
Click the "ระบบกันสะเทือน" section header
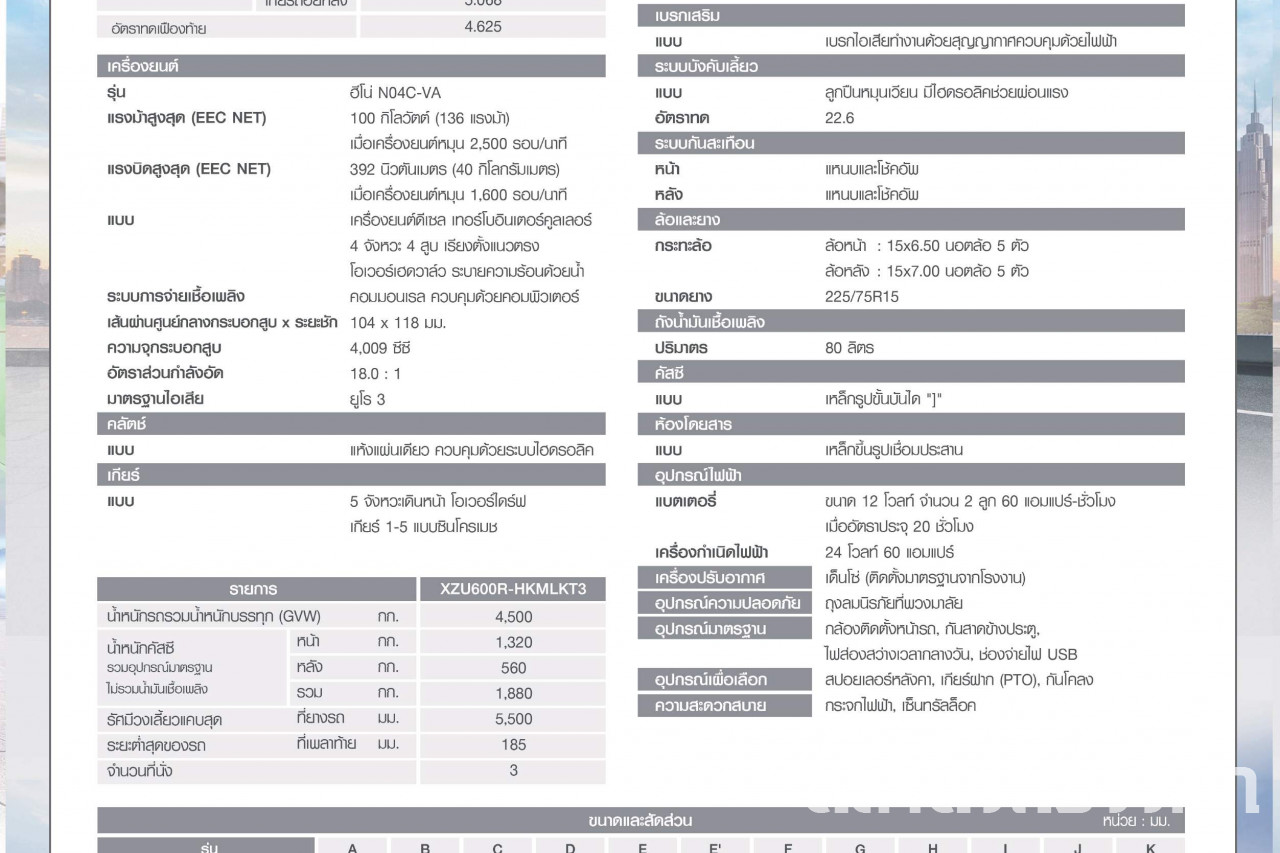coord(911,143)
